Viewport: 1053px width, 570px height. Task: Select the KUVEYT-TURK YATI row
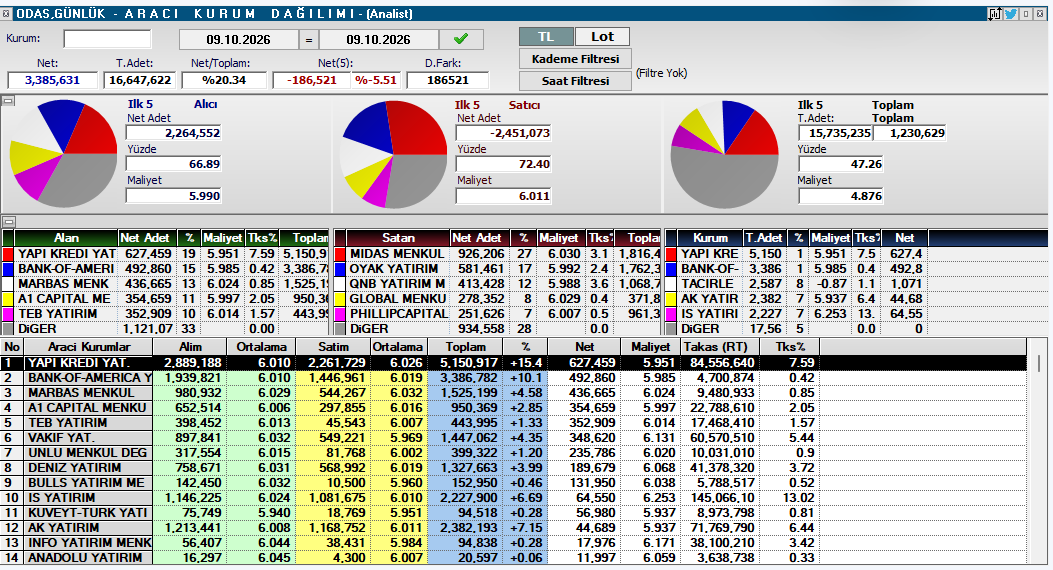tap(514, 513)
